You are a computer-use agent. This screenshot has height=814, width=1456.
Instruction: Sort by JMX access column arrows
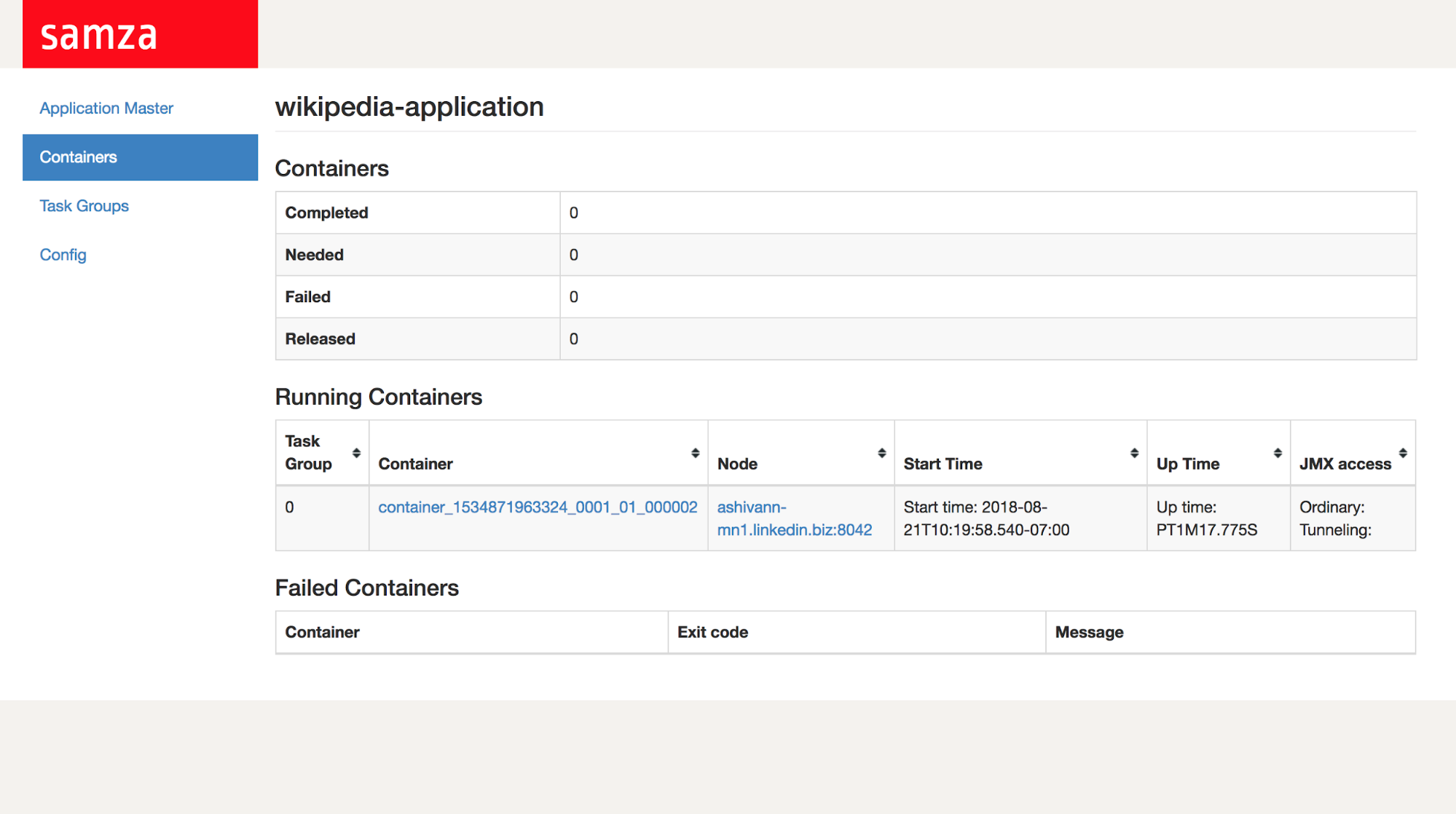coord(1402,453)
